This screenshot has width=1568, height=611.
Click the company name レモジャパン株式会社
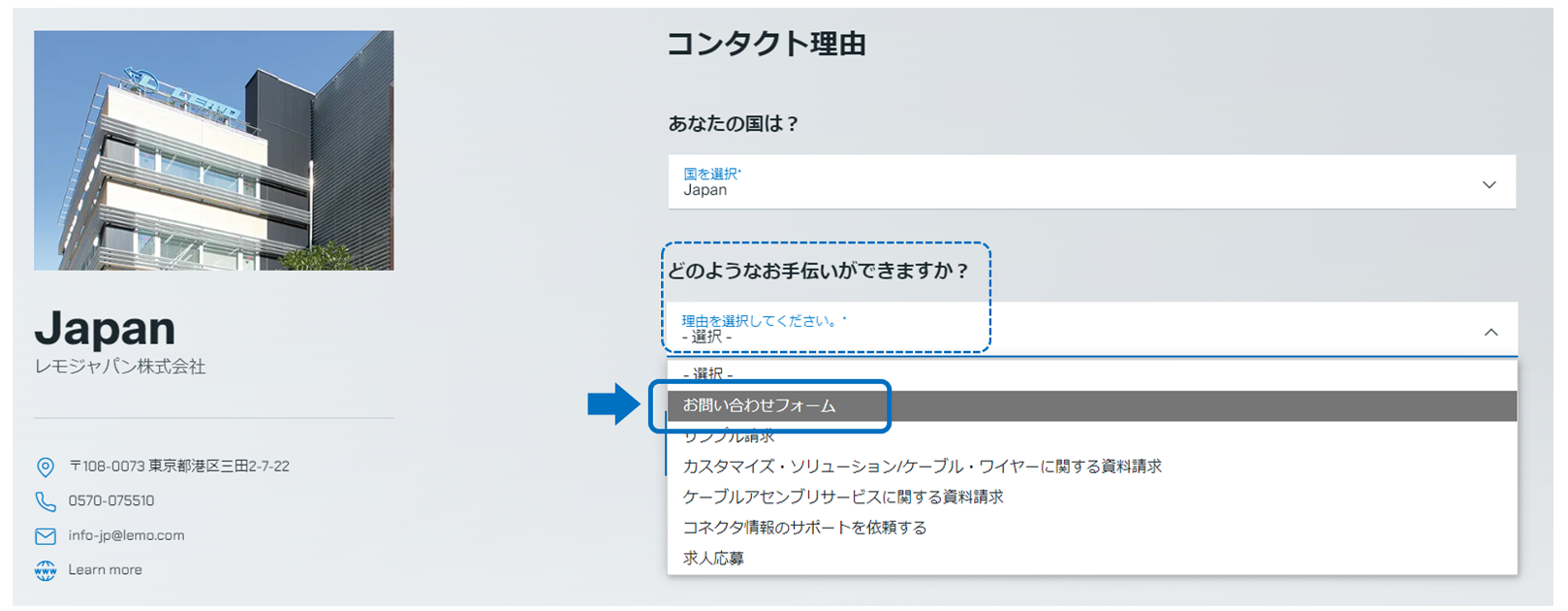120,367
